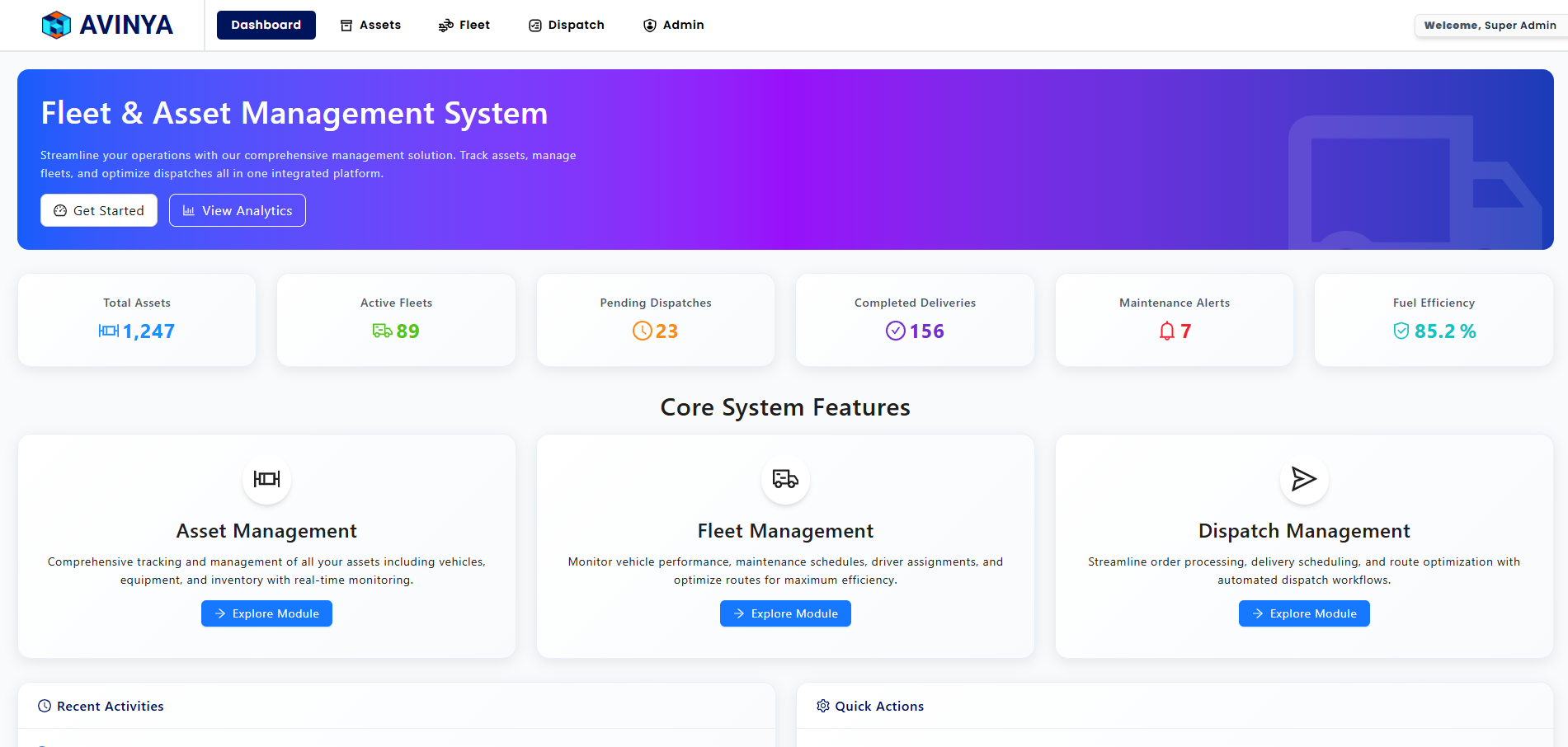Click the teal shield Fuel Efficiency icon
The image size is (1568, 747).
(1401, 331)
